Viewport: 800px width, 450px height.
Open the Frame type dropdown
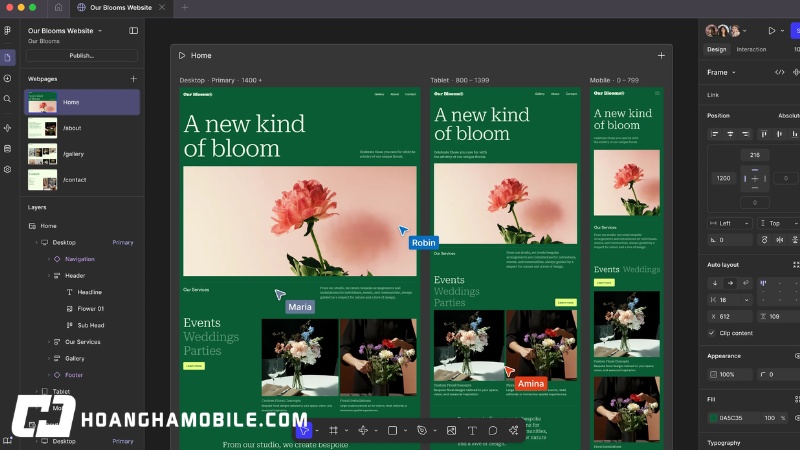pos(721,72)
